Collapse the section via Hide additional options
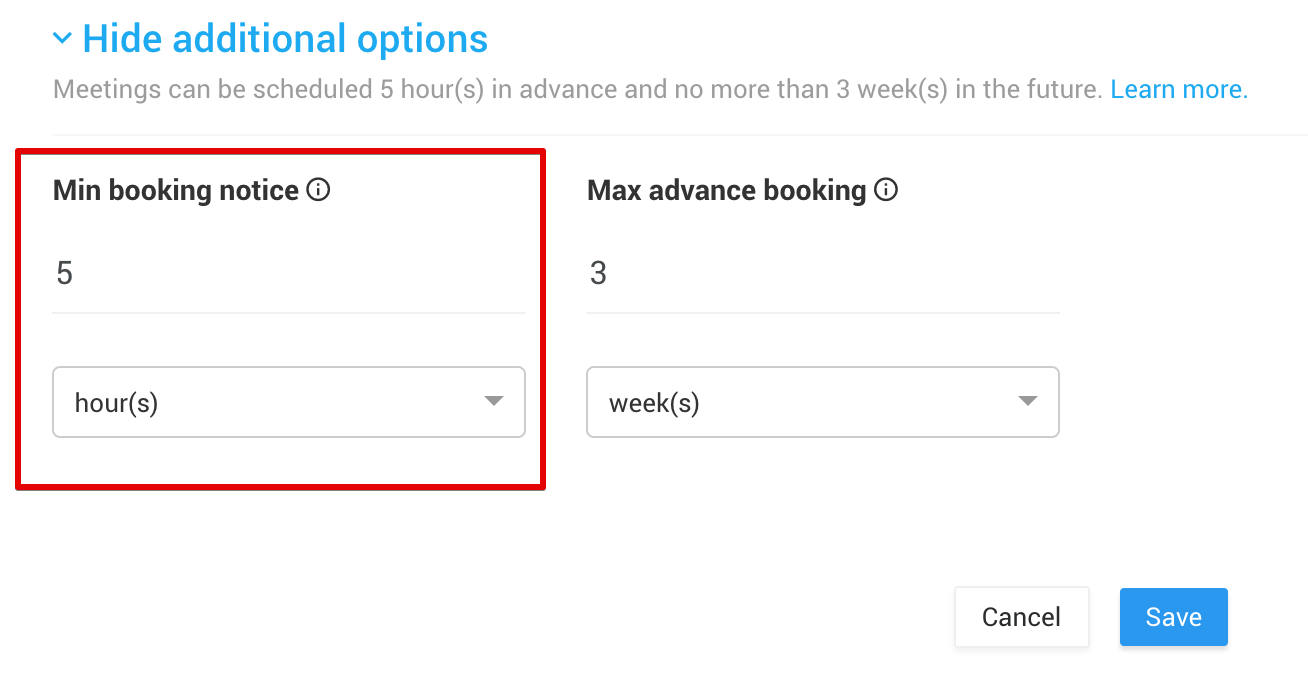 (285, 39)
